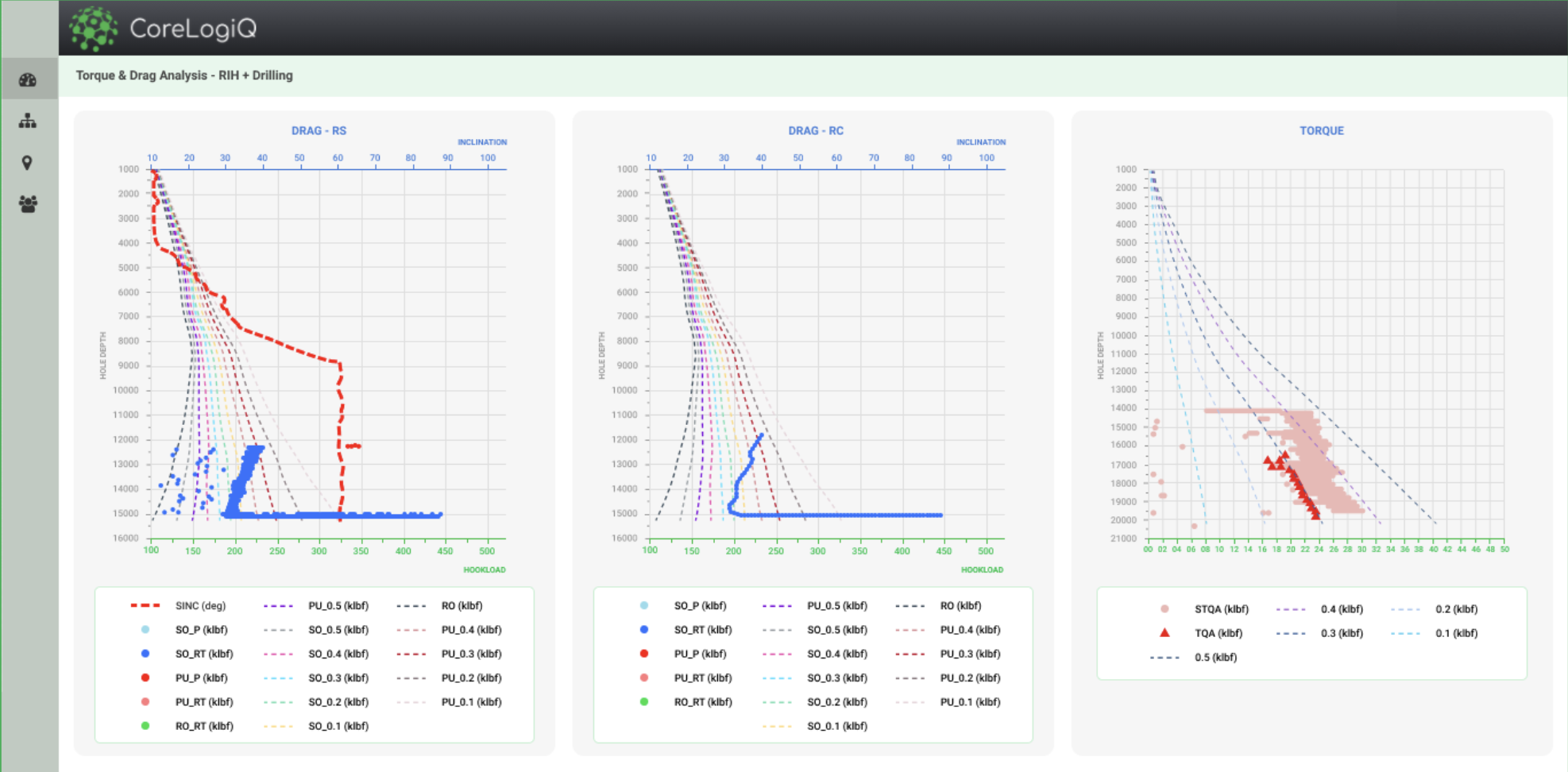Click the green RO_RT dot in DRAG - RS legend
1568x772 pixels.
click(145, 726)
